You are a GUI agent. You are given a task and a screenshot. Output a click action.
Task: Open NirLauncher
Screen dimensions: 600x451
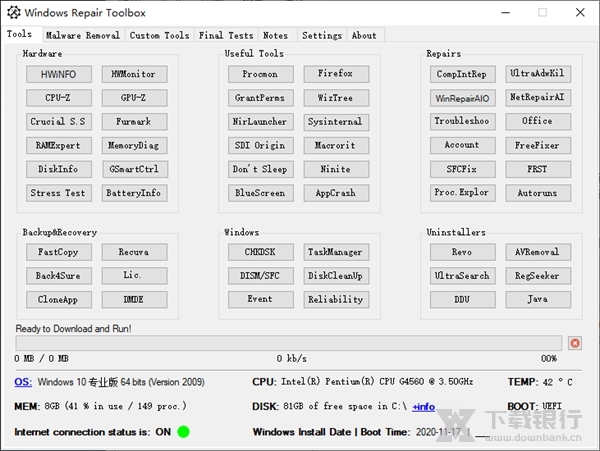[261, 122]
